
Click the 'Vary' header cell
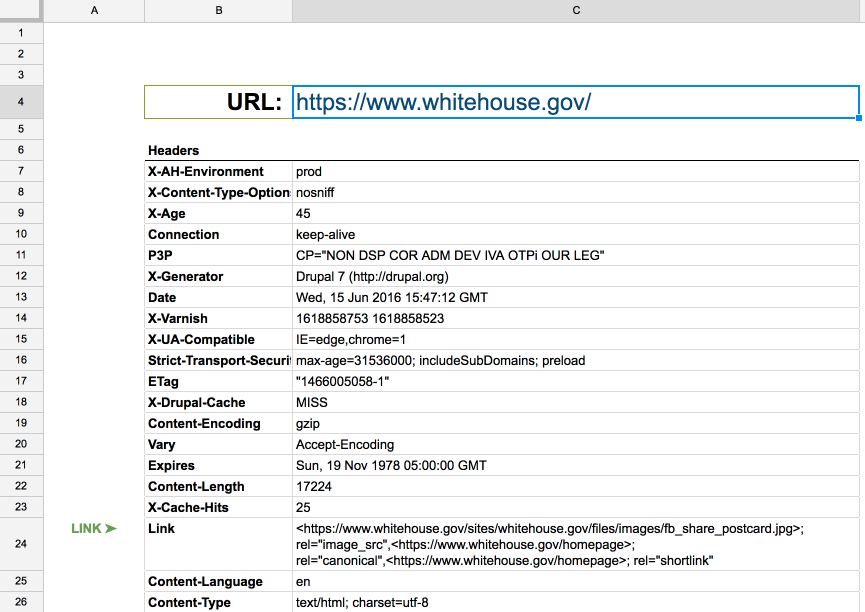point(218,444)
